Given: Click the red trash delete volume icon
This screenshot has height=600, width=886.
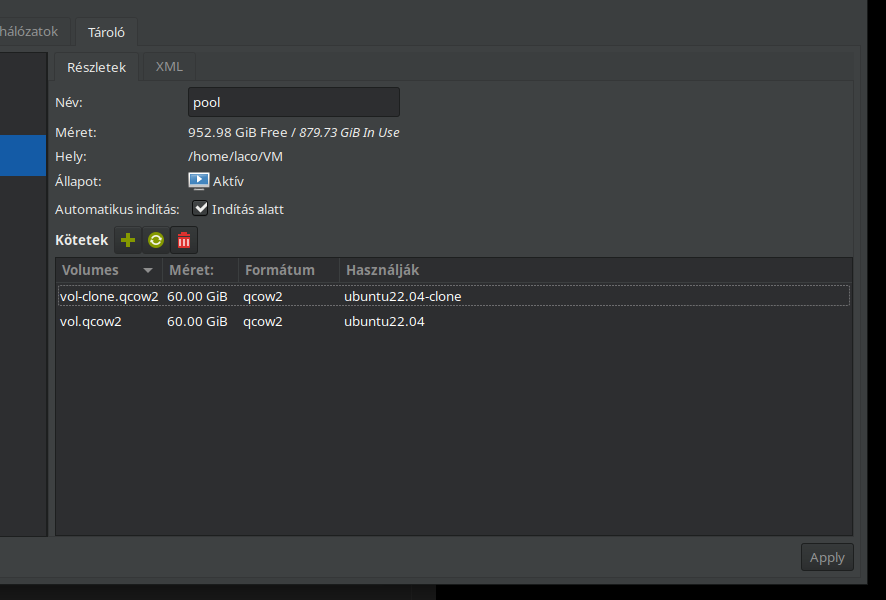Looking at the screenshot, I should [184, 240].
